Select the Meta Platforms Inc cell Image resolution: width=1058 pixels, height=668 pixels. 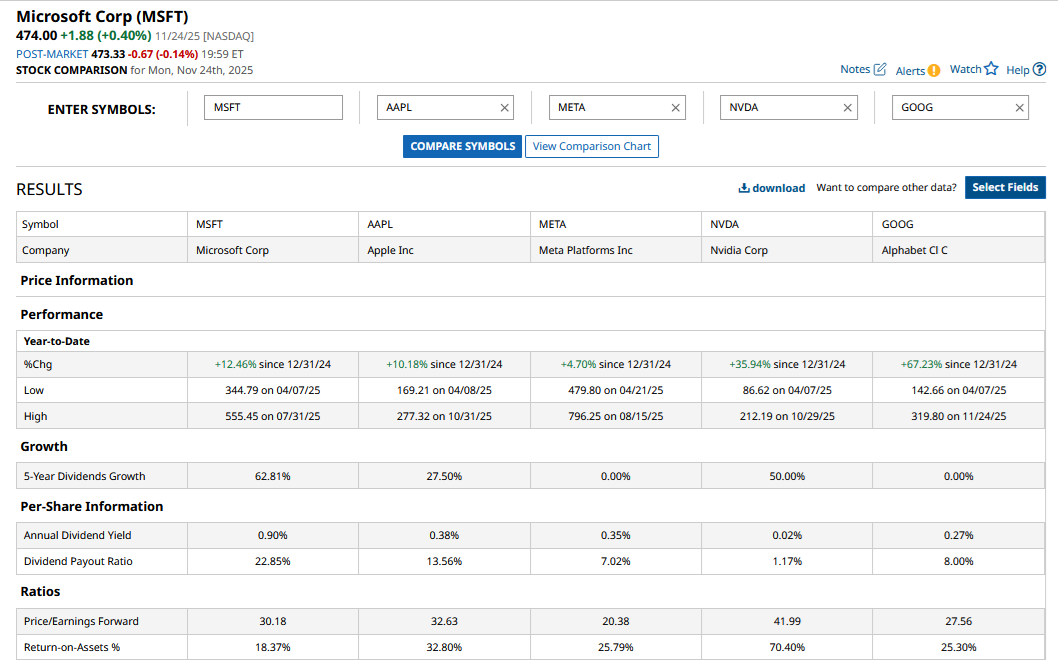pyautogui.click(x=586, y=250)
